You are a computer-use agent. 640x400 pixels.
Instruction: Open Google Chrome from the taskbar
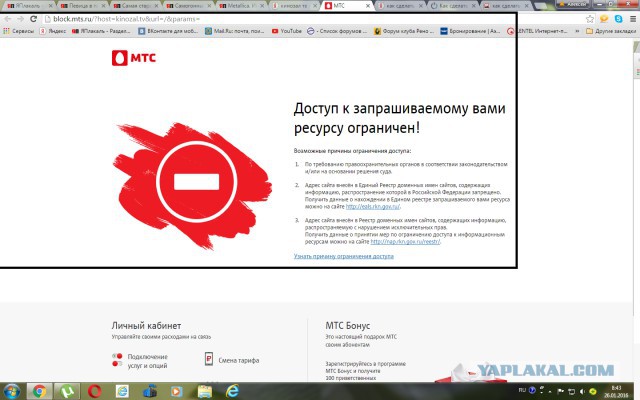click(x=40, y=391)
